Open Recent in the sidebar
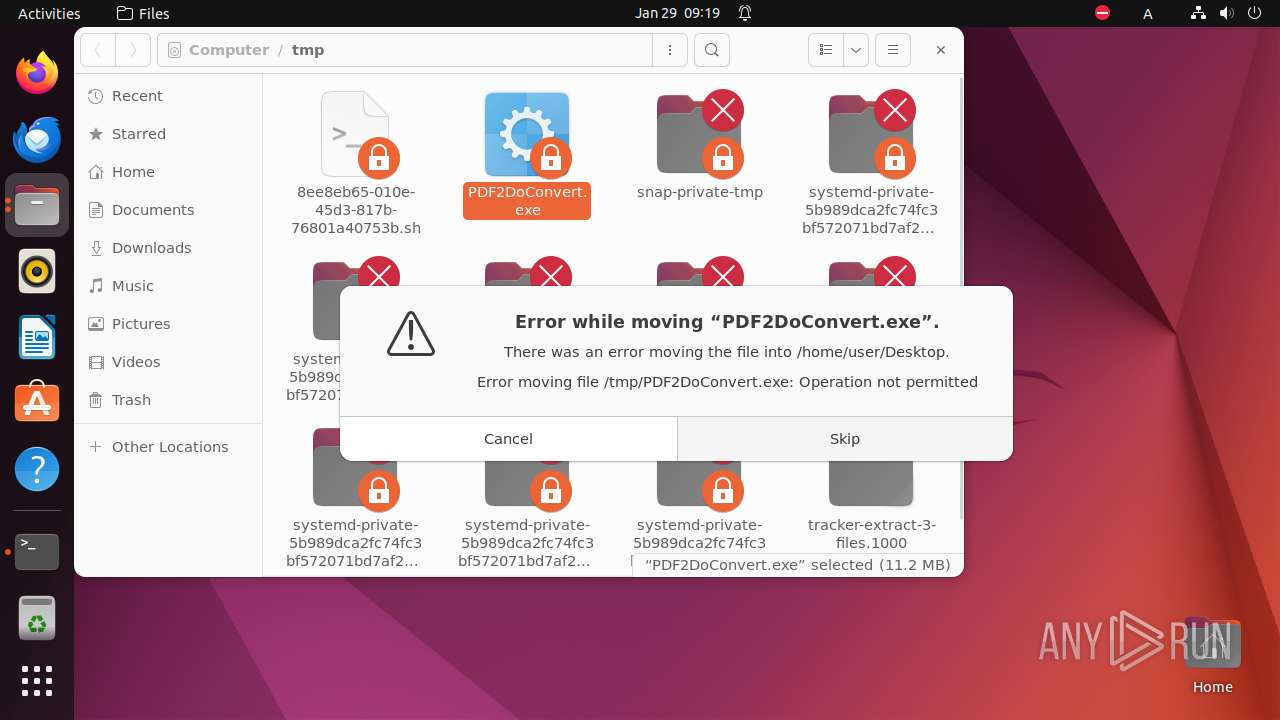 pyautogui.click(x=168, y=96)
